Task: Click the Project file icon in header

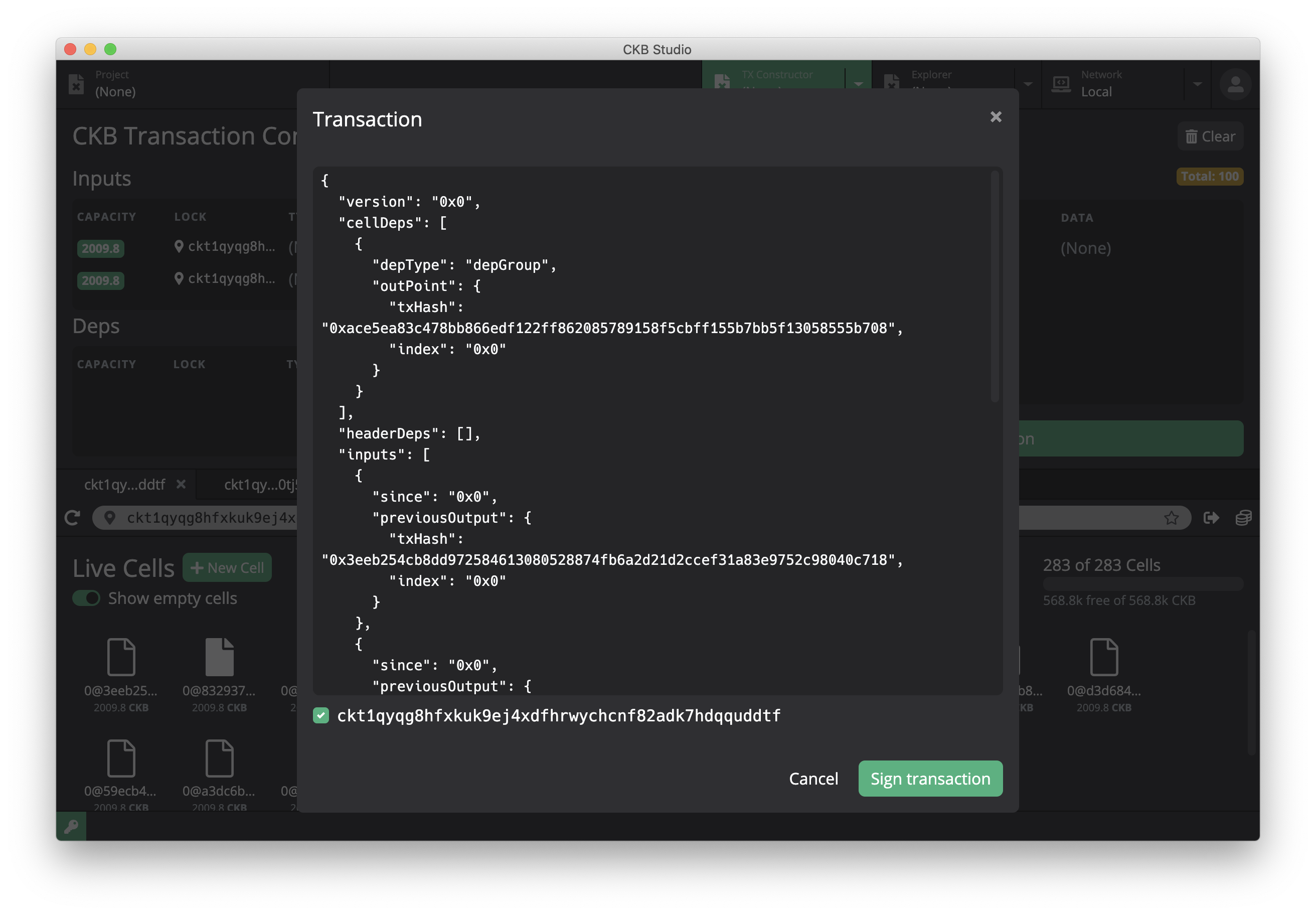Action: point(76,84)
